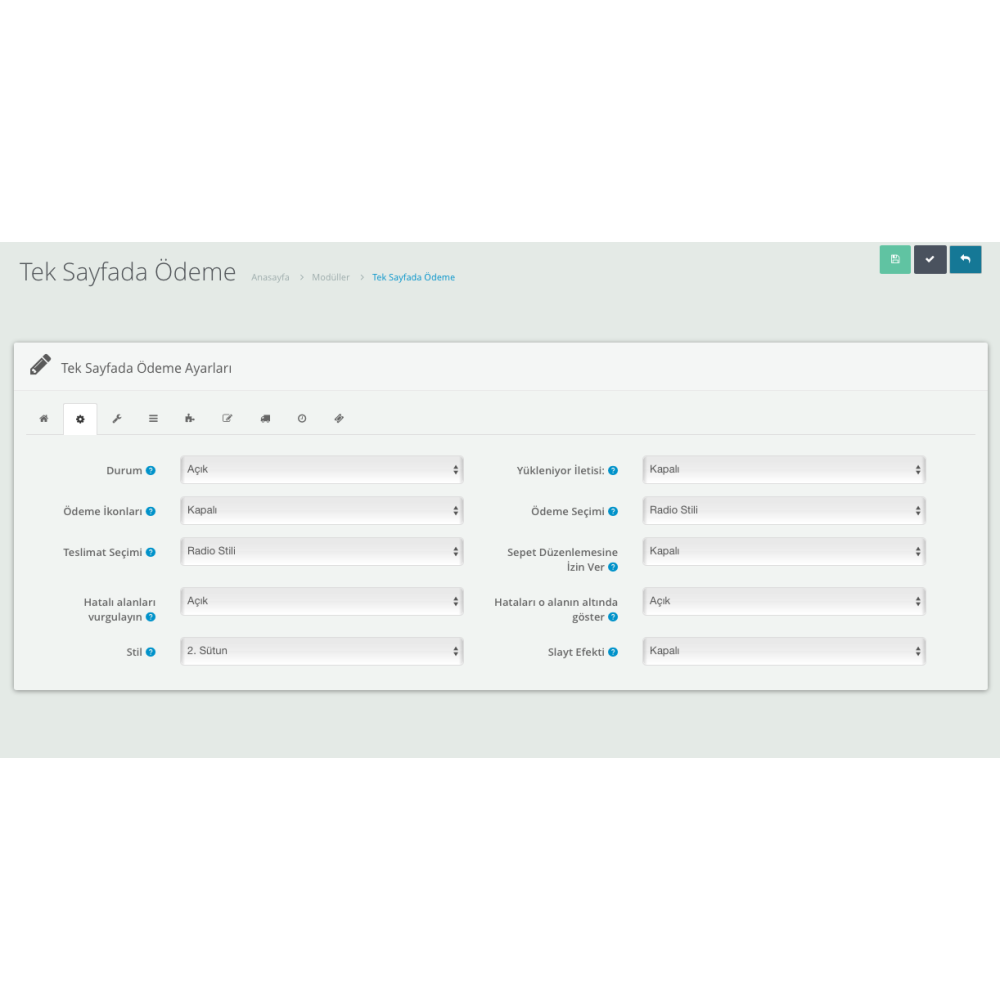Expand the Yükleniyor İletisi selection
This screenshot has width=1000, height=1000.
784,469
